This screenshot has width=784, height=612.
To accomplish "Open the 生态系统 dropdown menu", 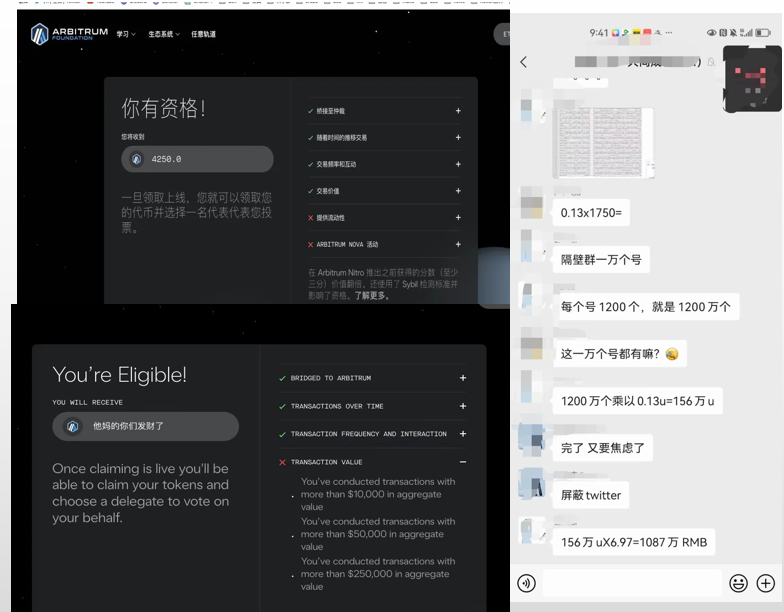I will click(164, 34).
